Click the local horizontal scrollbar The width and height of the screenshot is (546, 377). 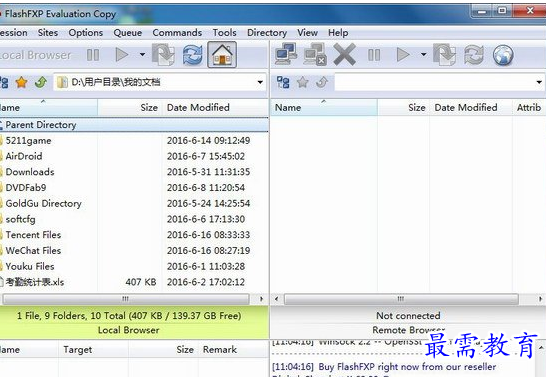point(126,299)
